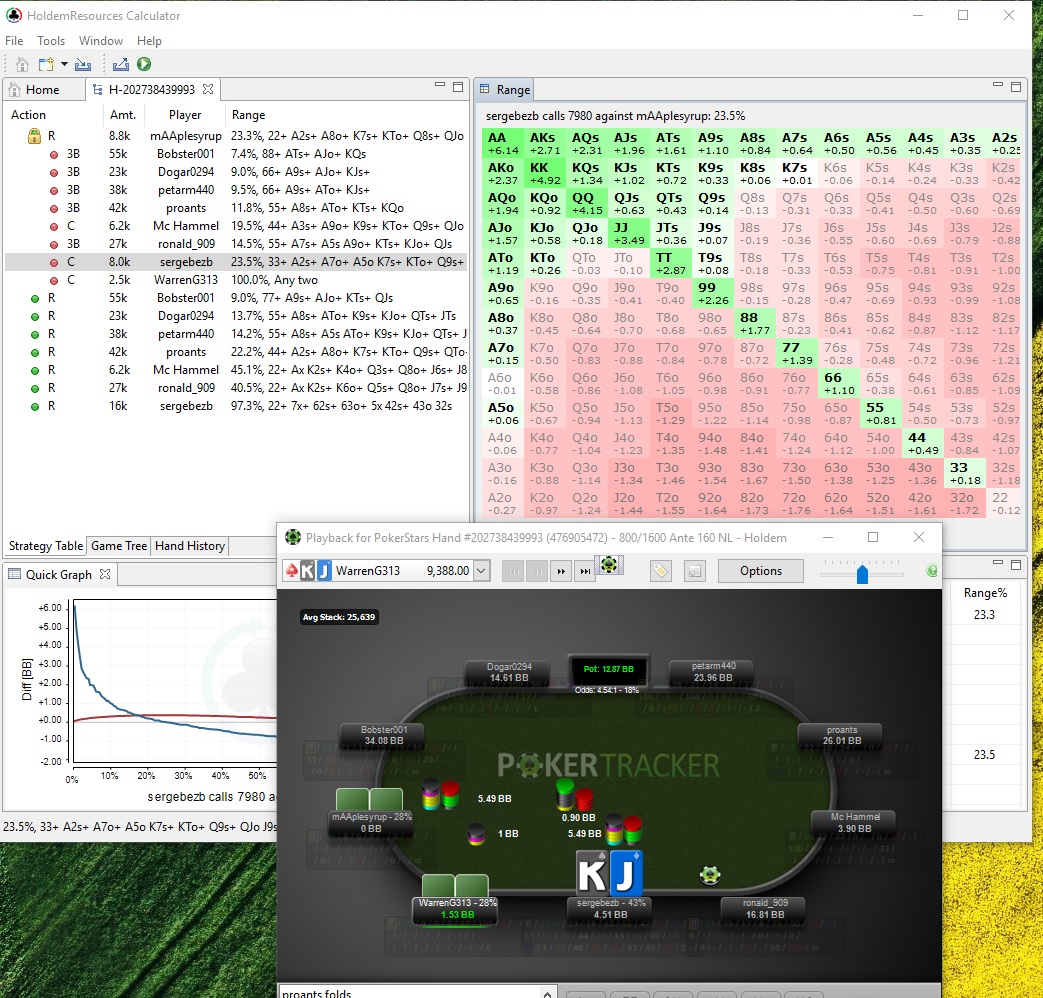Open the Window menu
The width and height of the screenshot is (1043, 998).
[x=100, y=41]
